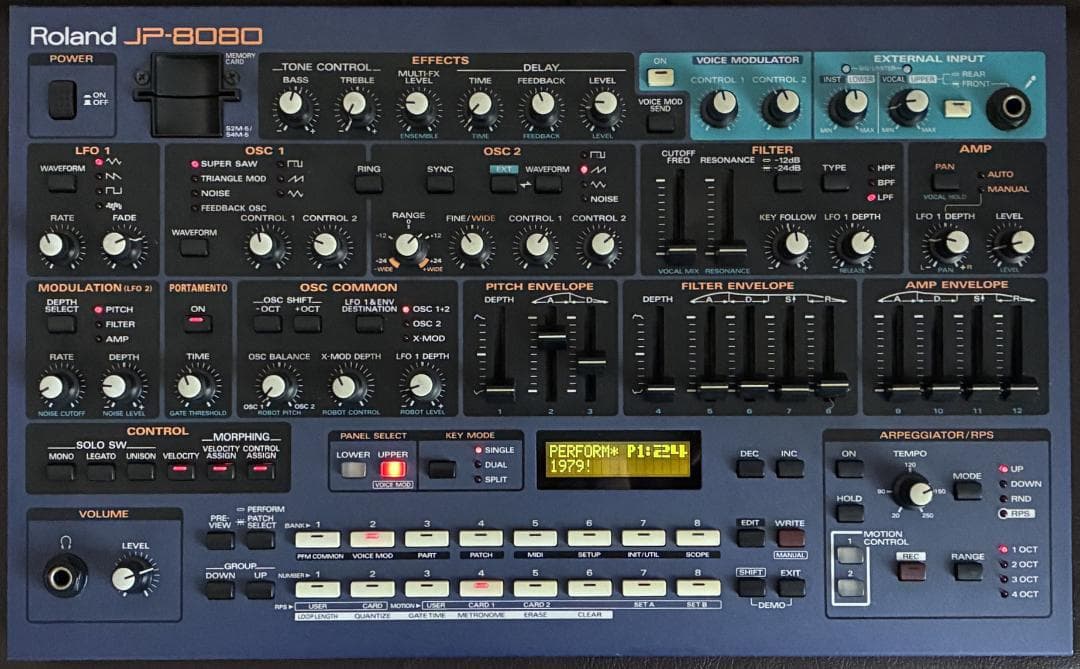Select the bank button labeled VOICE MOD

[x=372, y=539]
